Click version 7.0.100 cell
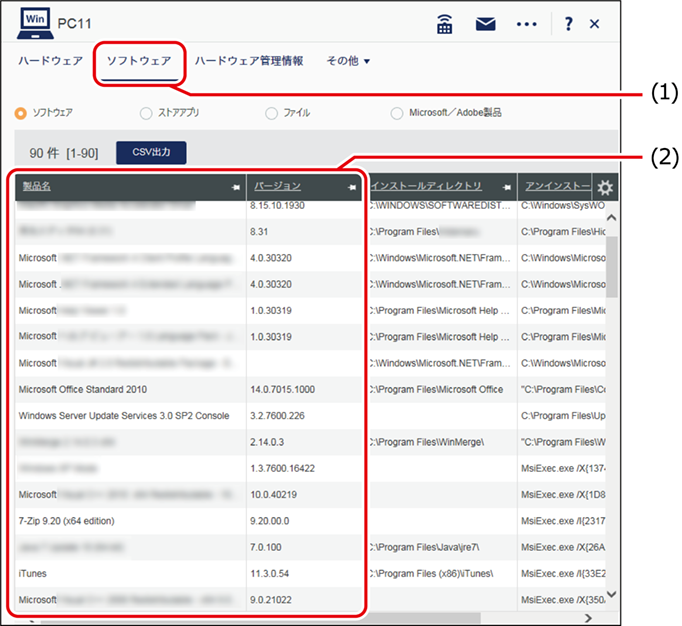The image size is (682, 626). click(x=304, y=547)
